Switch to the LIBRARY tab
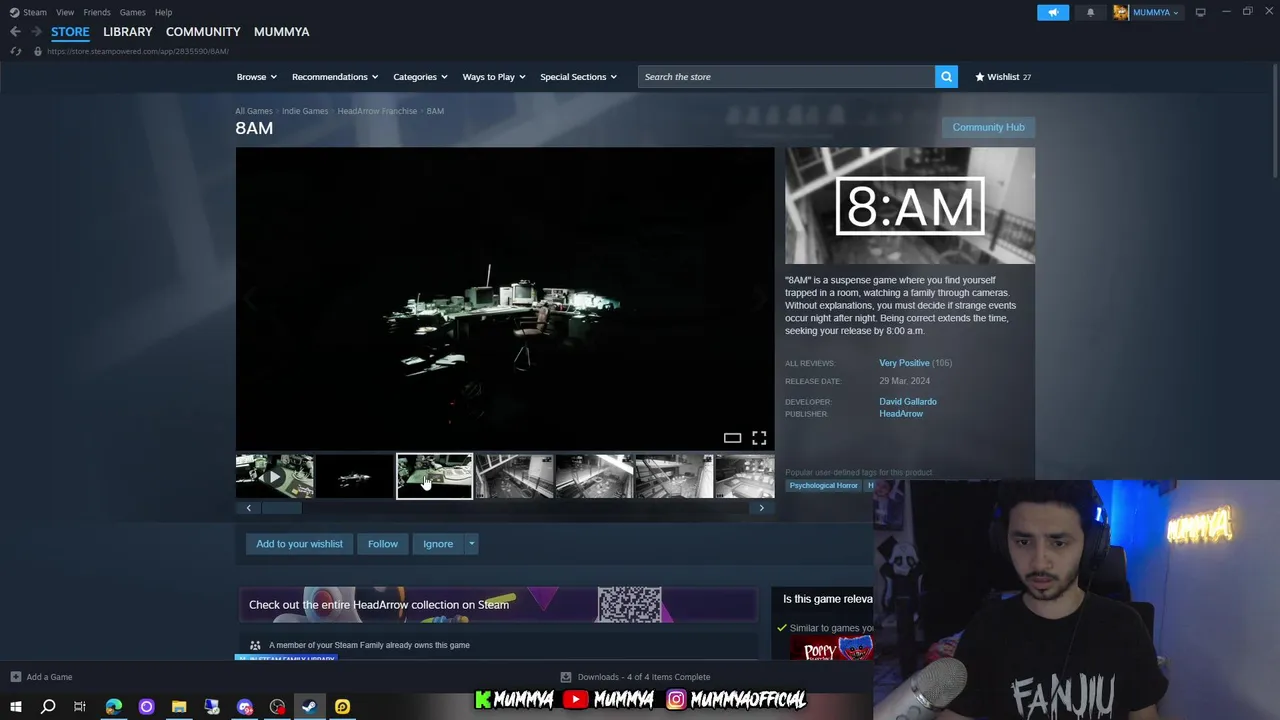Image resolution: width=1280 pixels, height=720 pixels. 128,32
